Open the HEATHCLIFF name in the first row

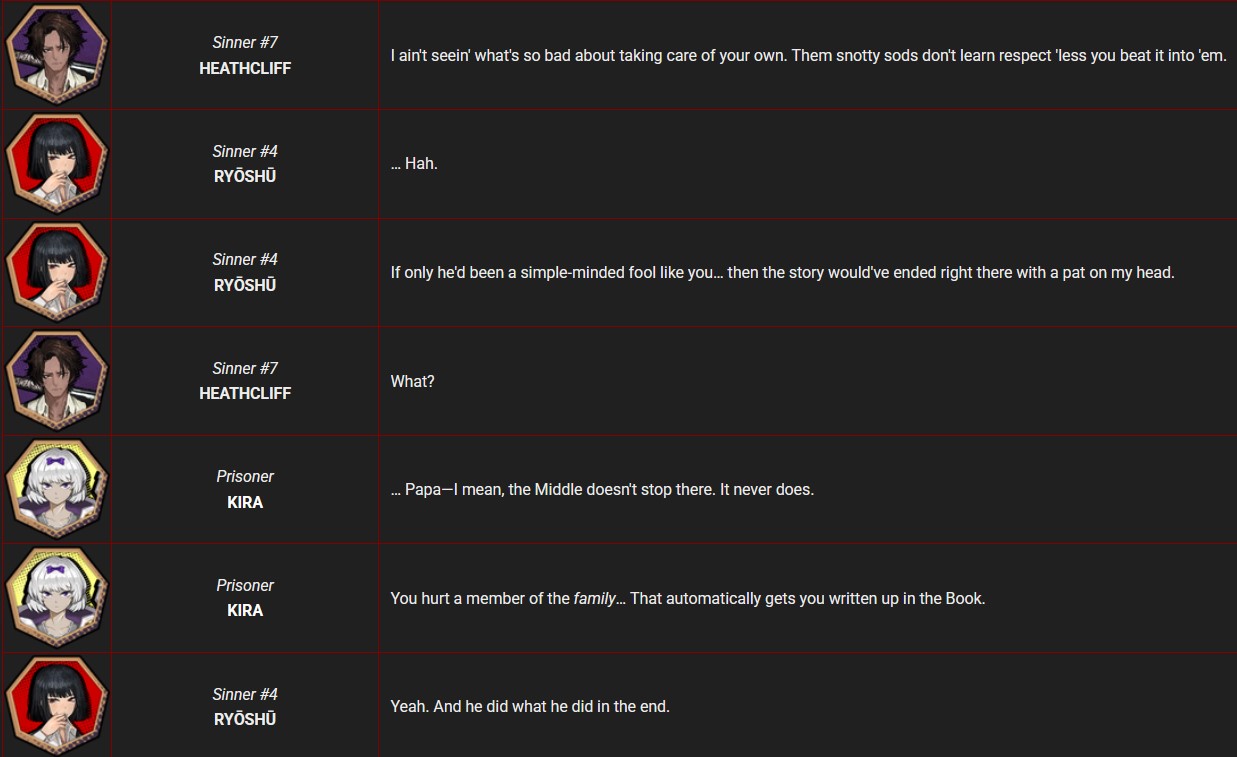point(245,69)
